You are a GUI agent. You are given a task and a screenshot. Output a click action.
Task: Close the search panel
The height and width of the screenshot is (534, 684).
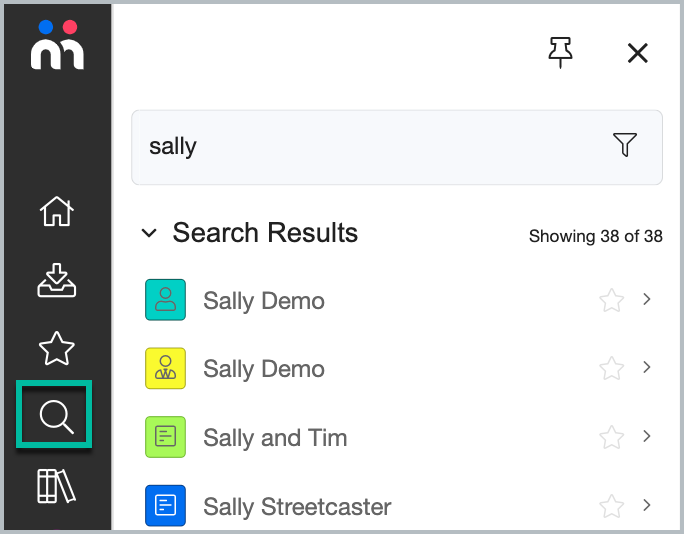coord(637,53)
